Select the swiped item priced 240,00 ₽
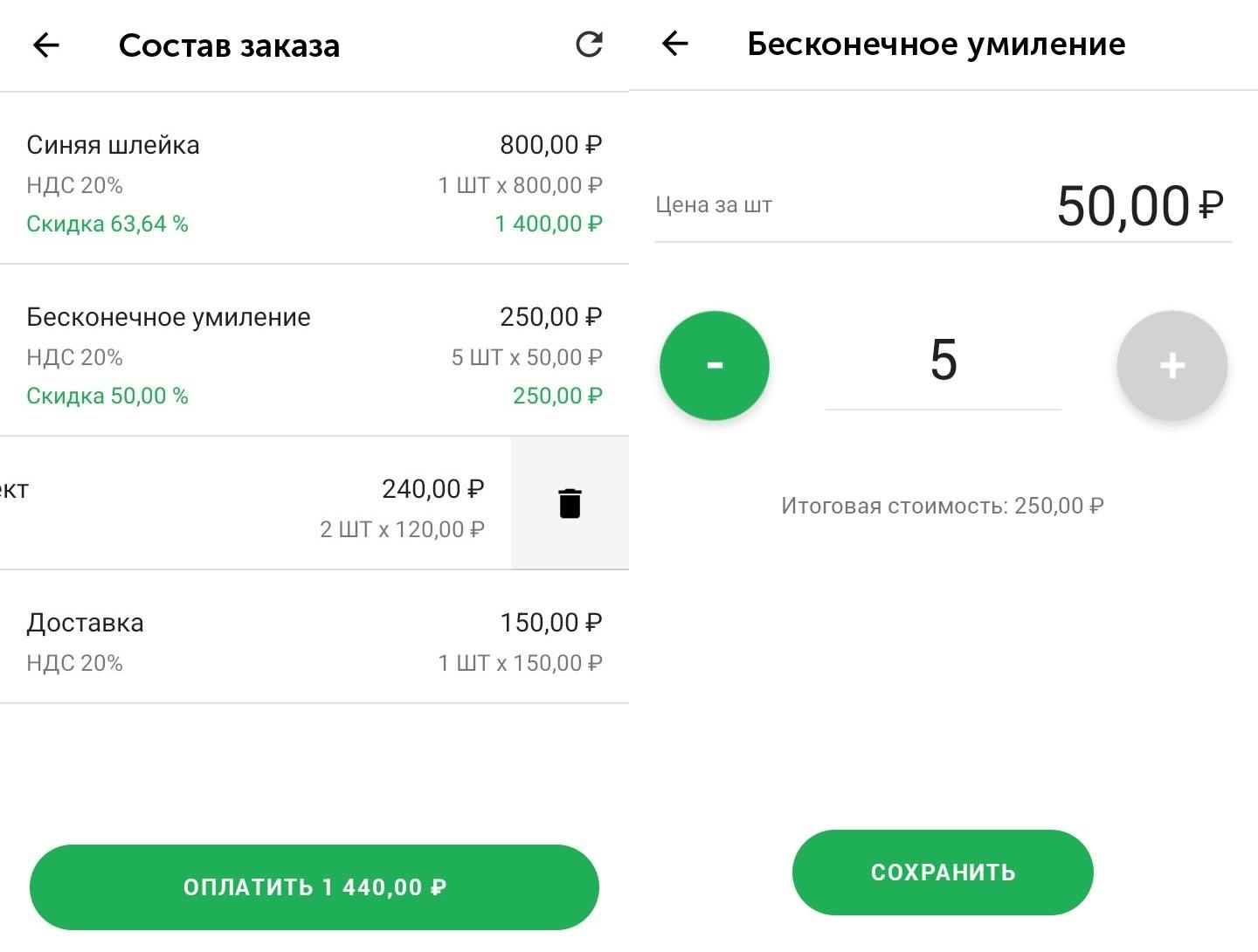1258x952 pixels. (x=255, y=503)
